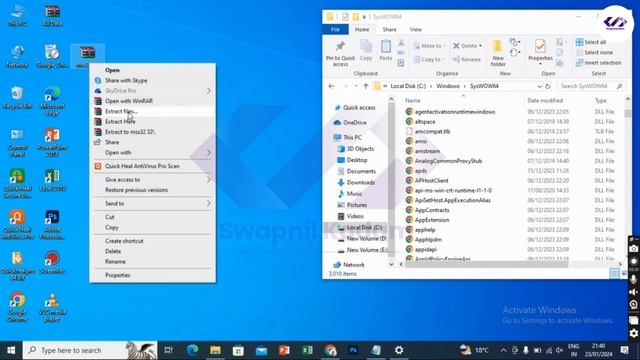
Task: Switch to the Share ribbon tab
Action: pos(389,29)
